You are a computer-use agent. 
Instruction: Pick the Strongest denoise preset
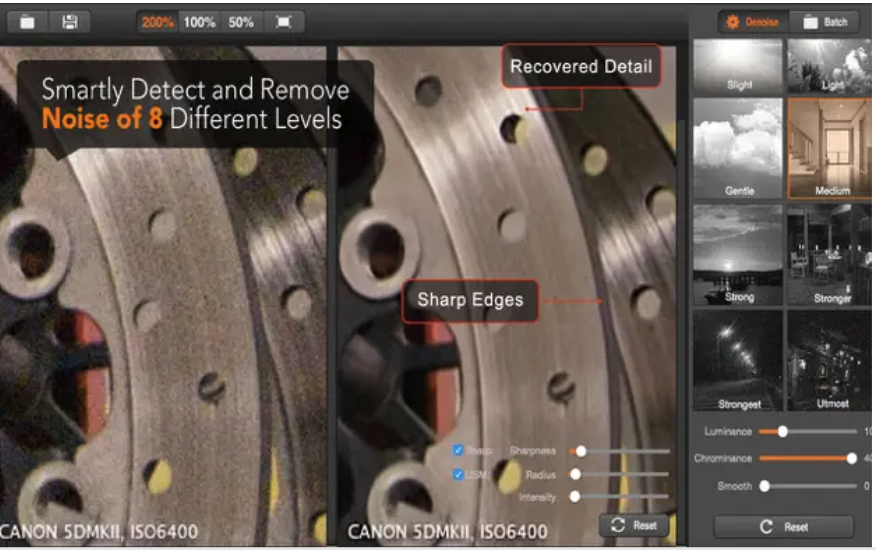click(737, 361)
